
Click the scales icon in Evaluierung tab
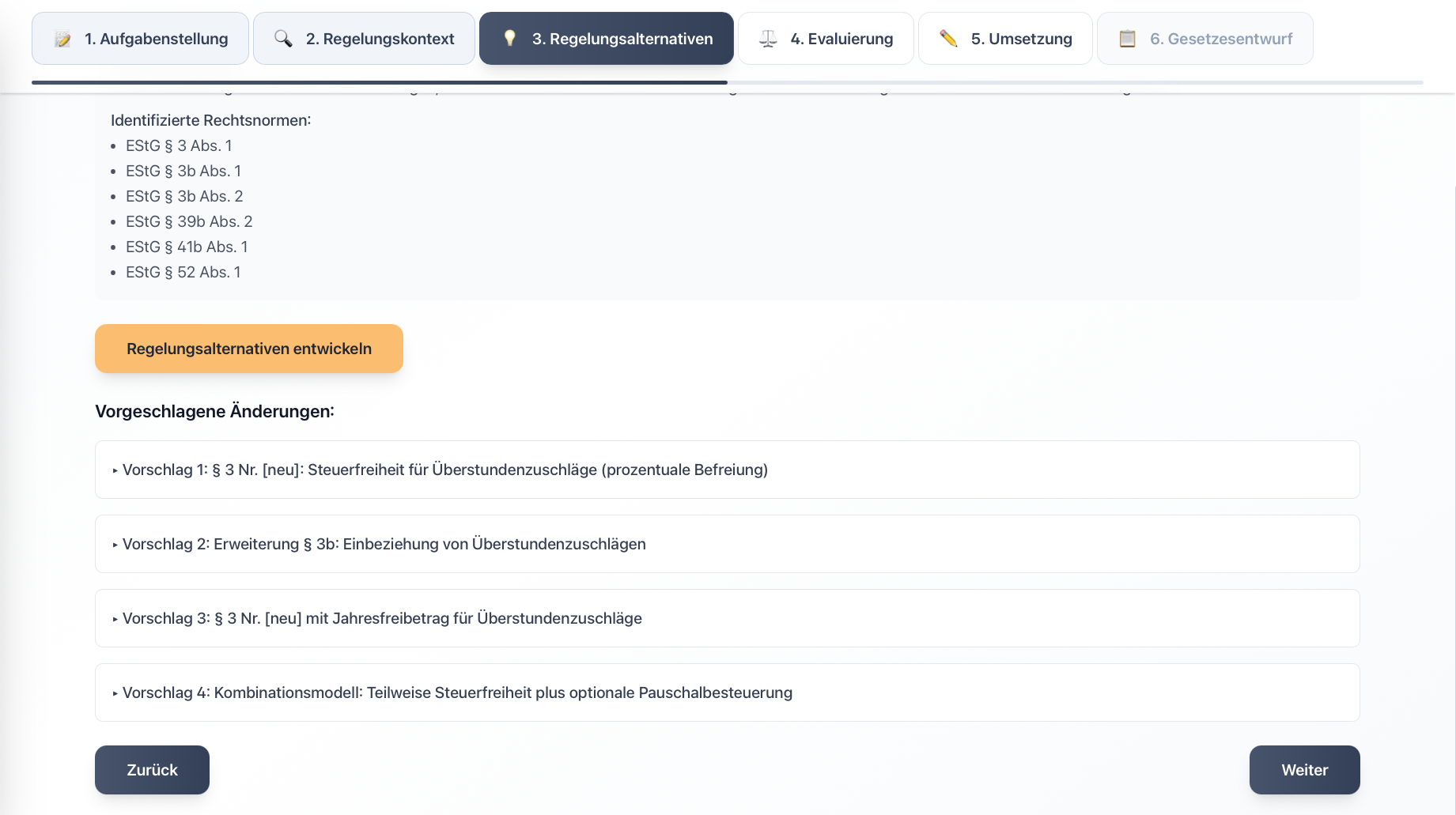coord(768,39)
